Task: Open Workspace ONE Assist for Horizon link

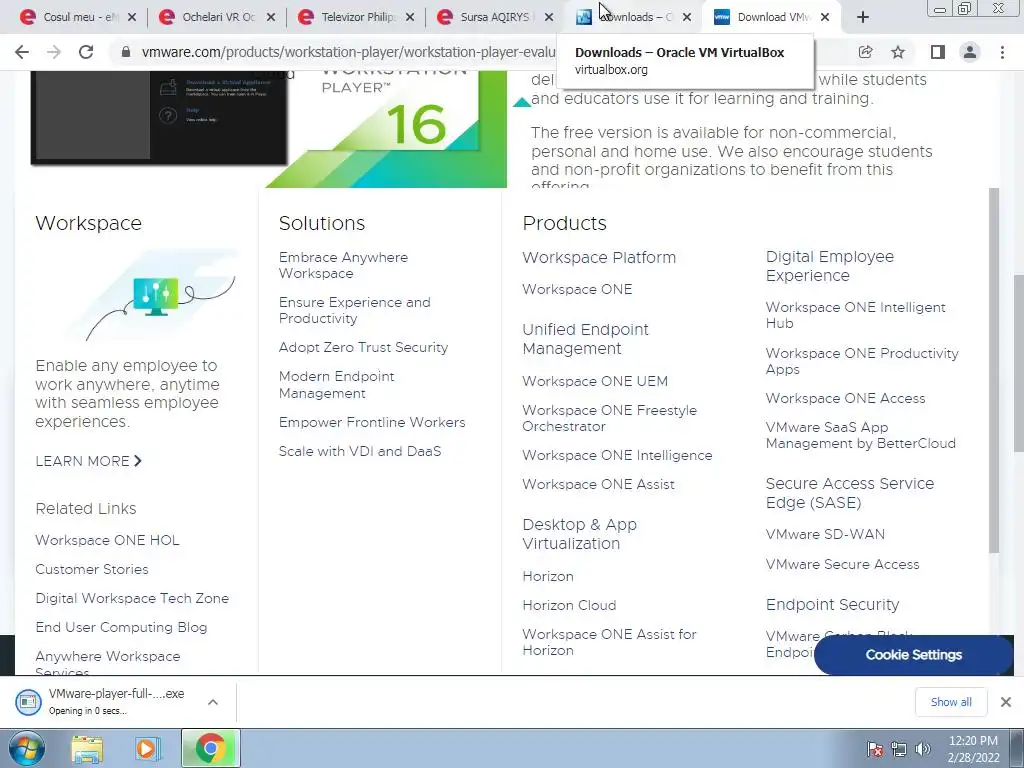Action: coord(609,643)
